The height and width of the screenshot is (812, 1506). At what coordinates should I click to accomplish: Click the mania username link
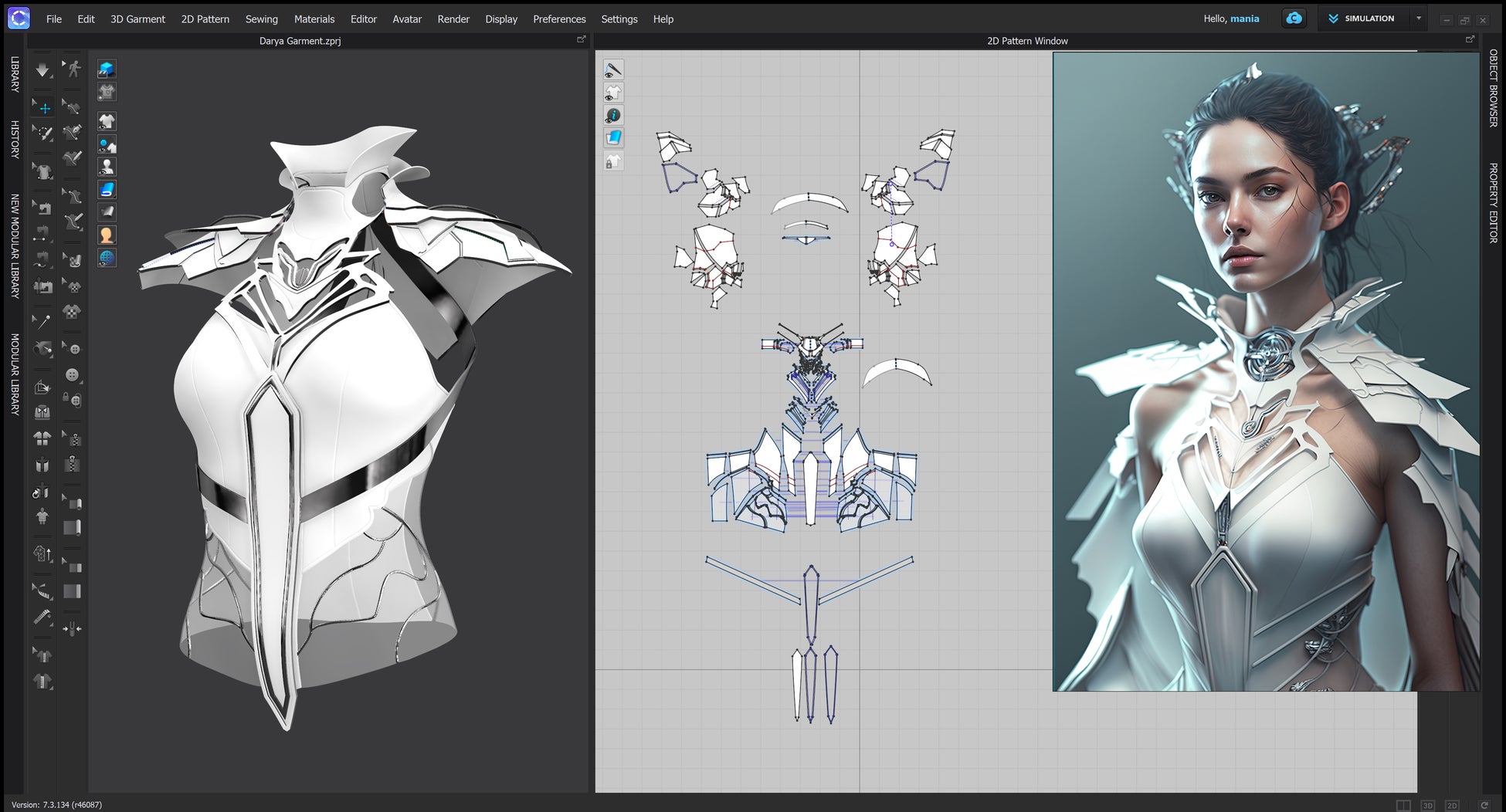coord(1244,19)
